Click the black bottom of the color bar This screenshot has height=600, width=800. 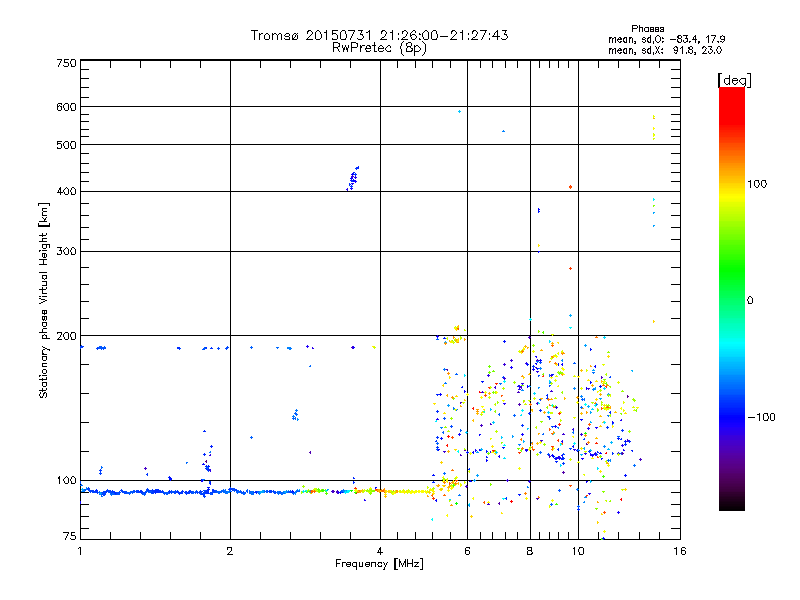pos(732,503)
